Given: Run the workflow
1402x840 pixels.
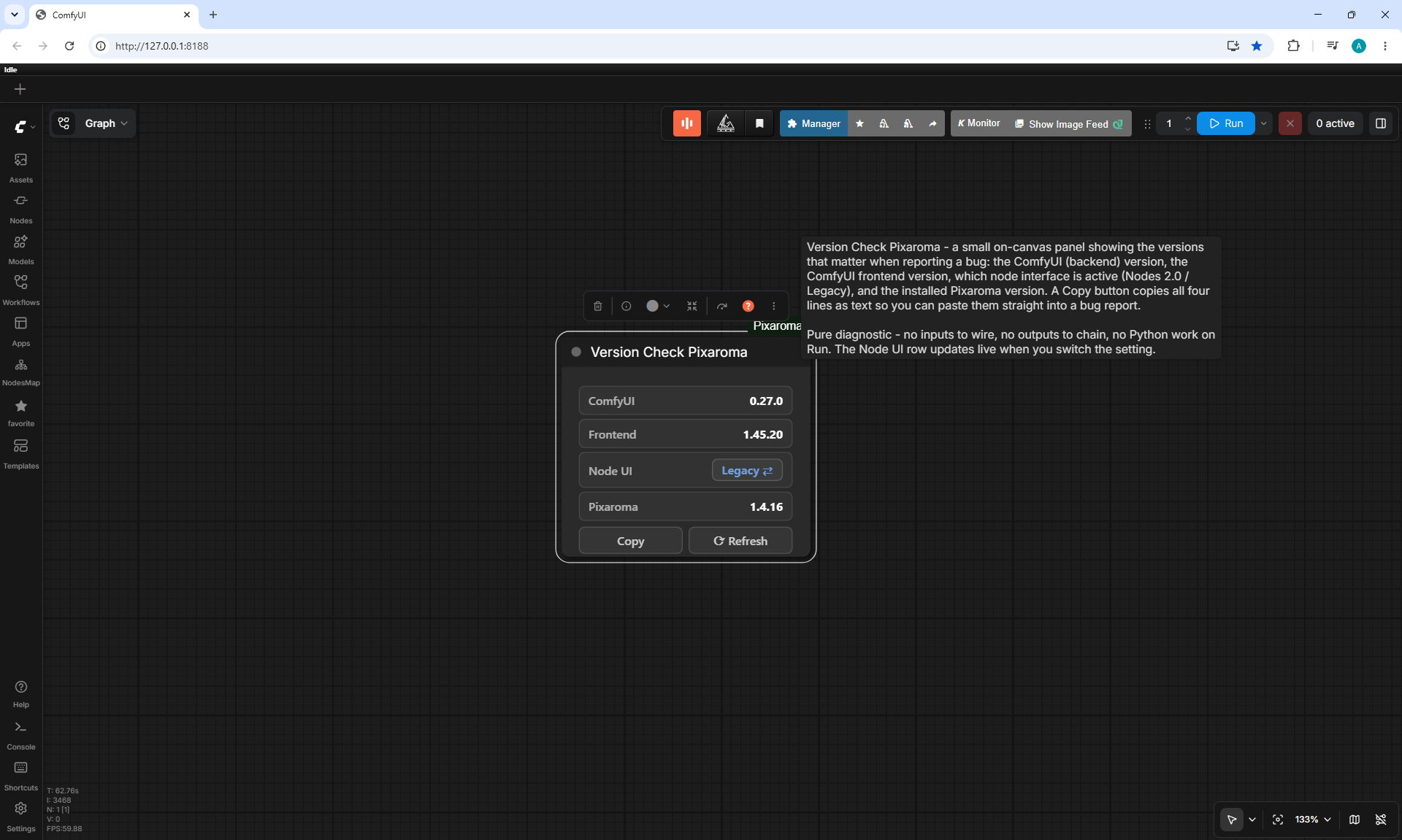Looking at the screenshot, I should pos(1226,123).
